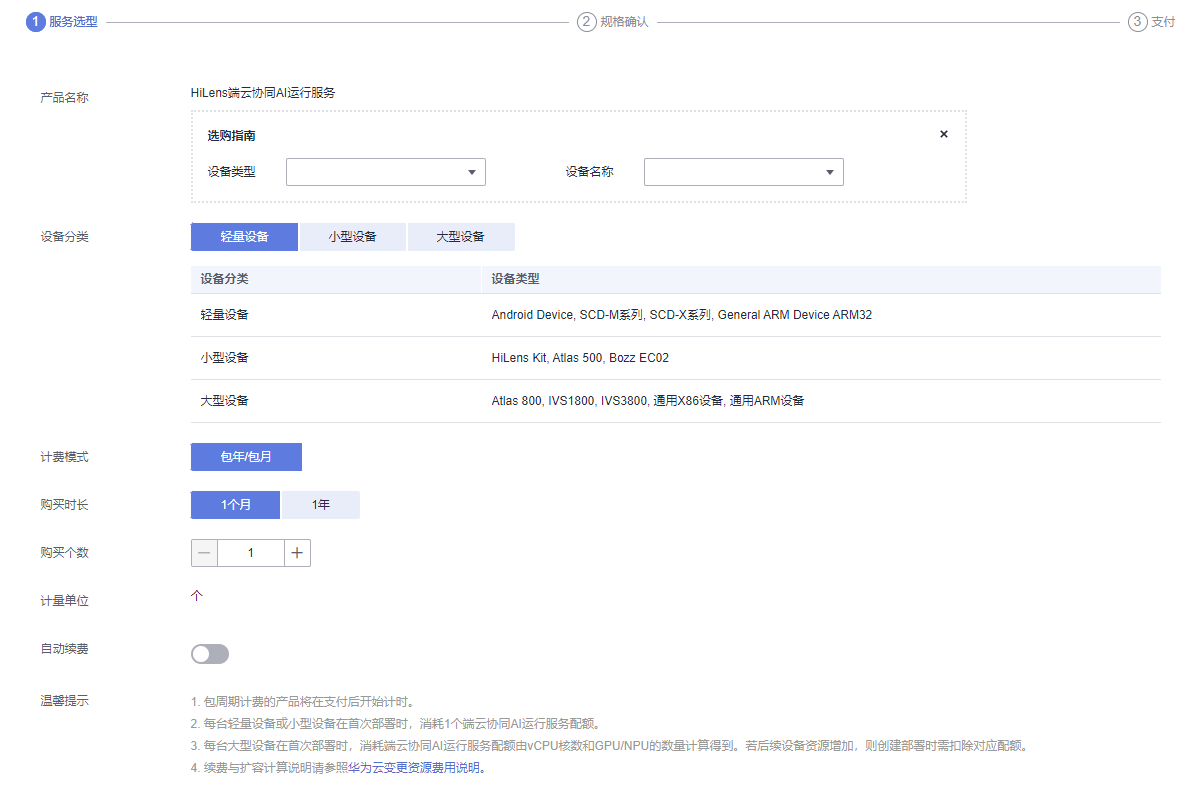The image size is (1197, 801).
Task: Open the 设备类型 dropdown
Action: click(386, 172)
